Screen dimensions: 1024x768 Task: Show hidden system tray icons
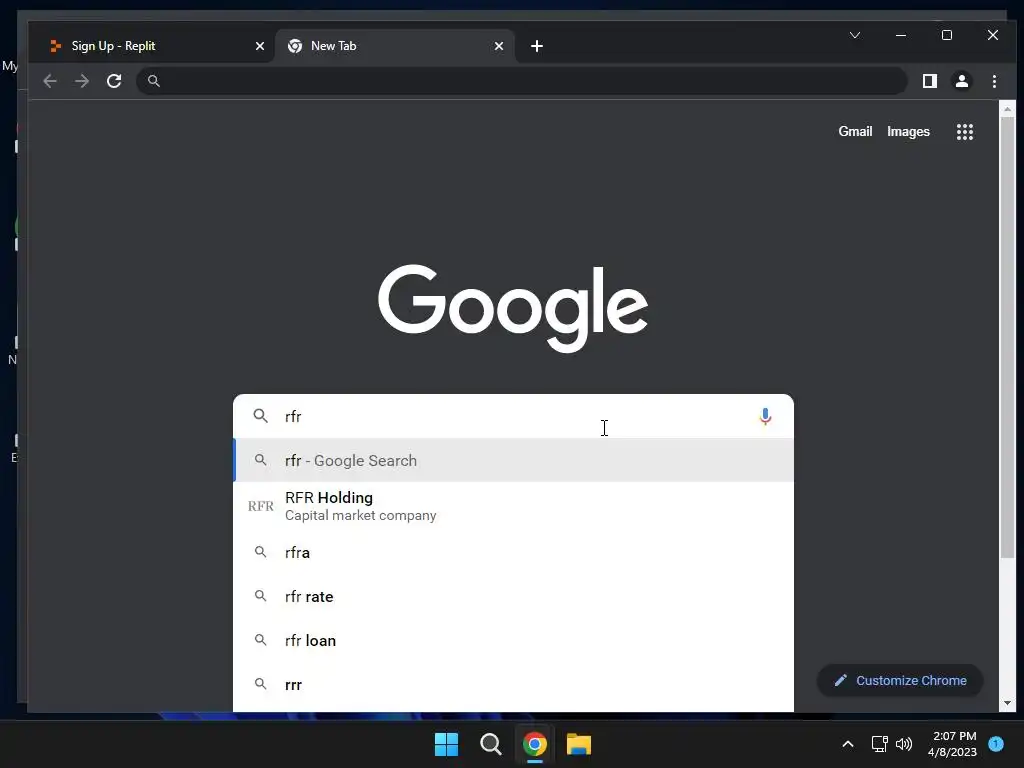(x=848, y=744)
